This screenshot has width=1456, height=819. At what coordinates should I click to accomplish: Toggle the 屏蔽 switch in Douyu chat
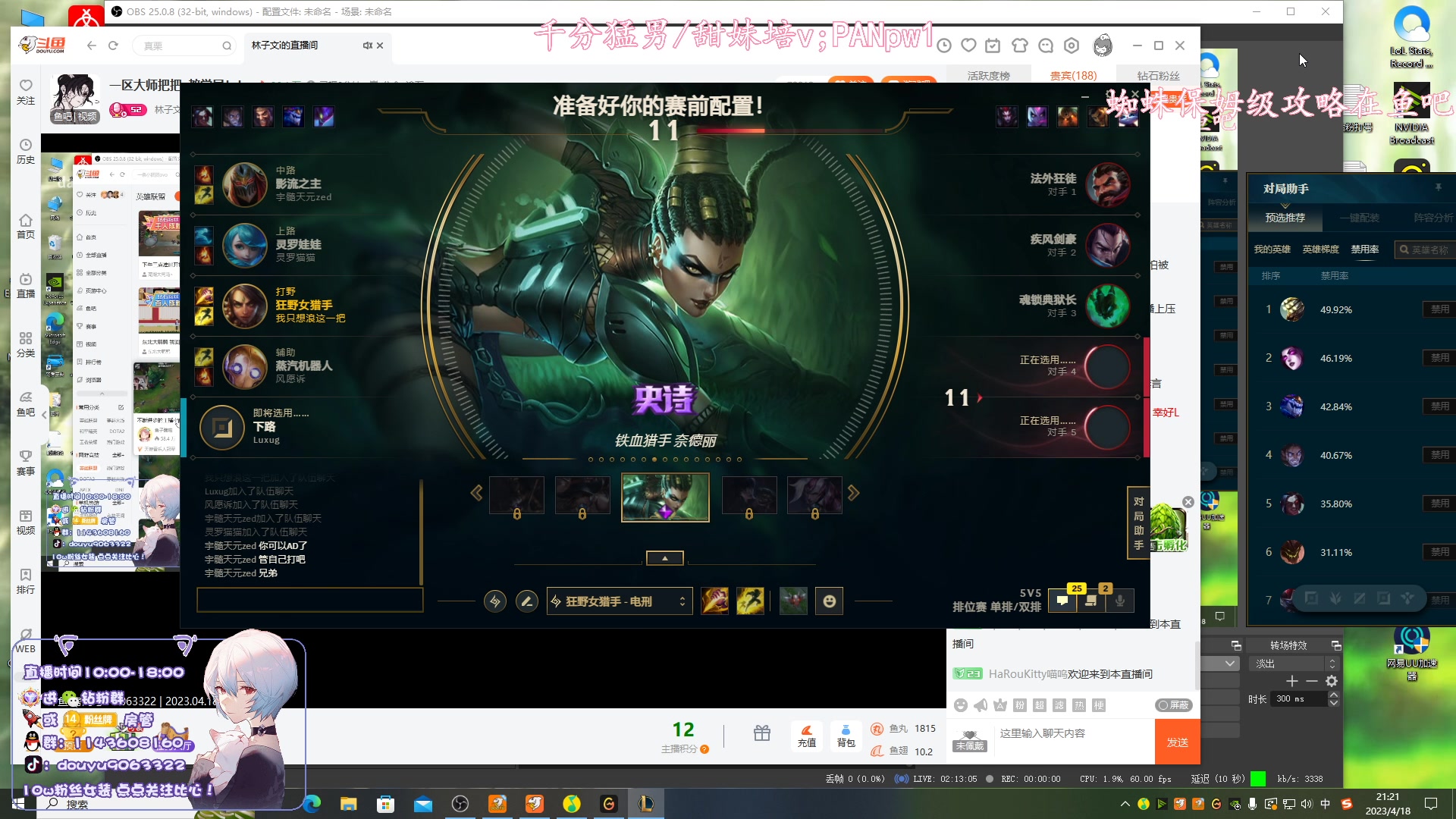[1173, 705]
